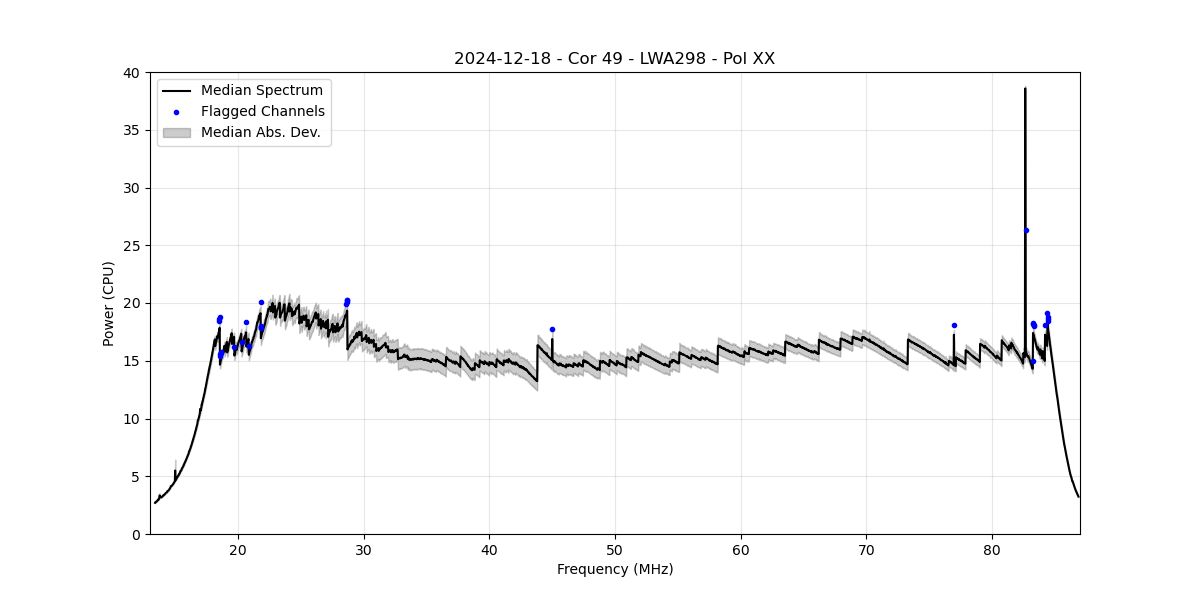Viewport: 1200px width, 600px height.
Task: Click the y-axis tick label 25
Action: pos(131,246)
